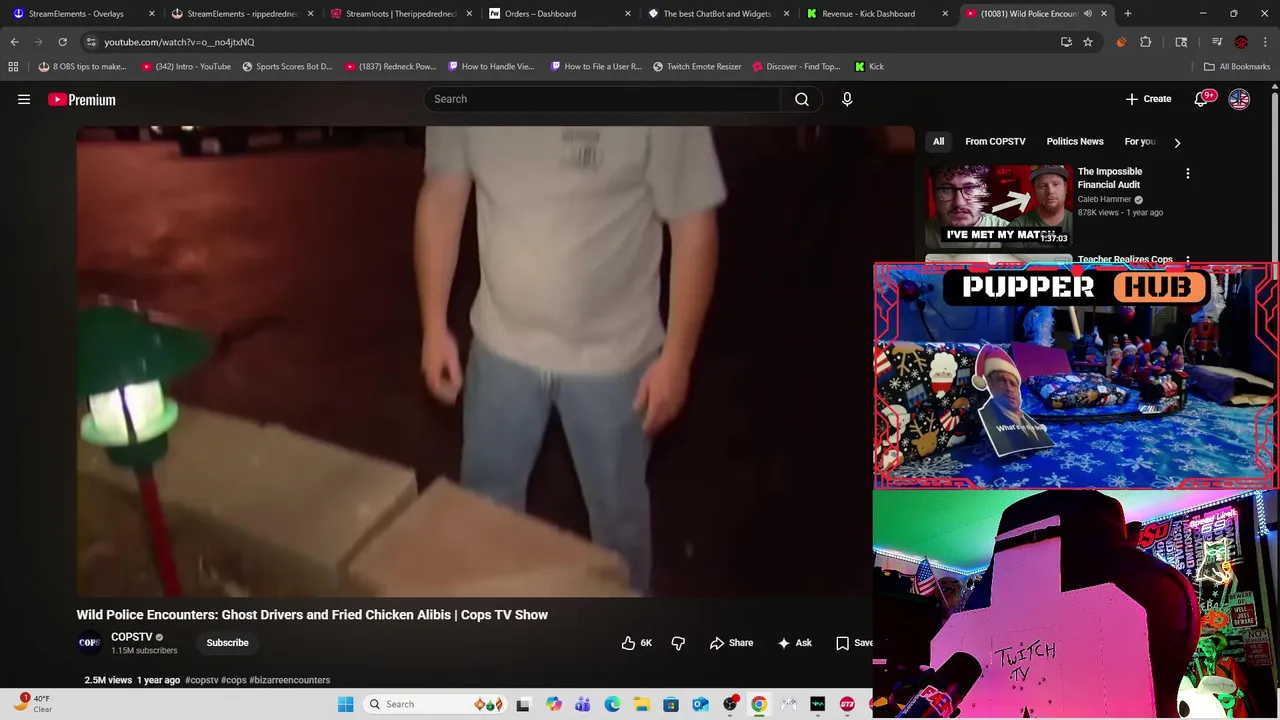Image resolution: width=1280 pixels, height=720 pixels.
Task: Open the Chrome profile avatar
Action: pos(1241,42)
